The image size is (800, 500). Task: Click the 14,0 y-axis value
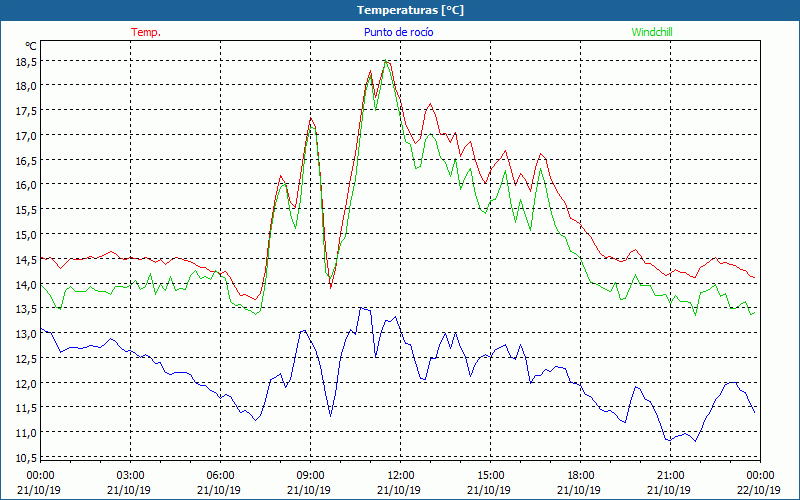(28, 285)
